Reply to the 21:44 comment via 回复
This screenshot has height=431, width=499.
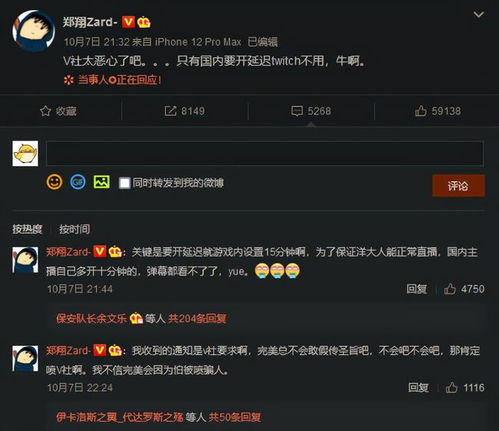coord(417,289)
